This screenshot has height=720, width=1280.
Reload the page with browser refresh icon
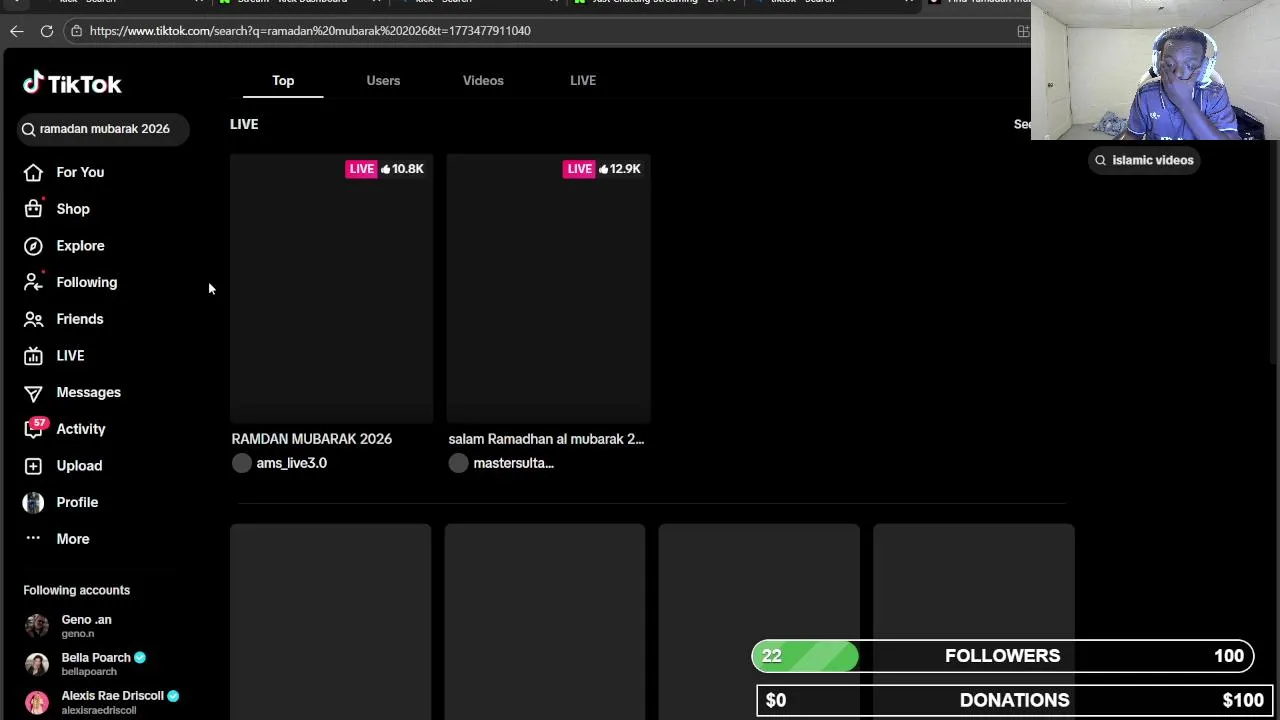pyautogui.click(x=46, y=31)
